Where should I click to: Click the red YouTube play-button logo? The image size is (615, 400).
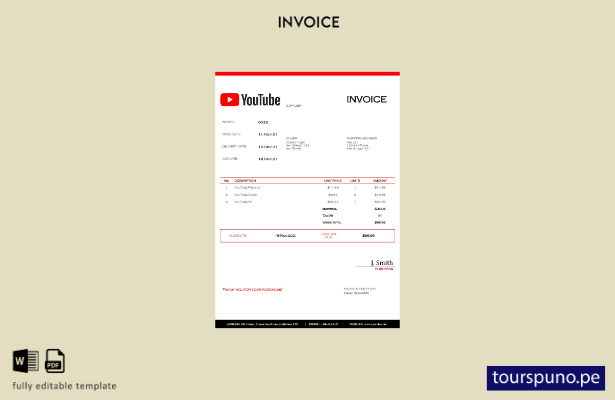(x=229, y=100)
